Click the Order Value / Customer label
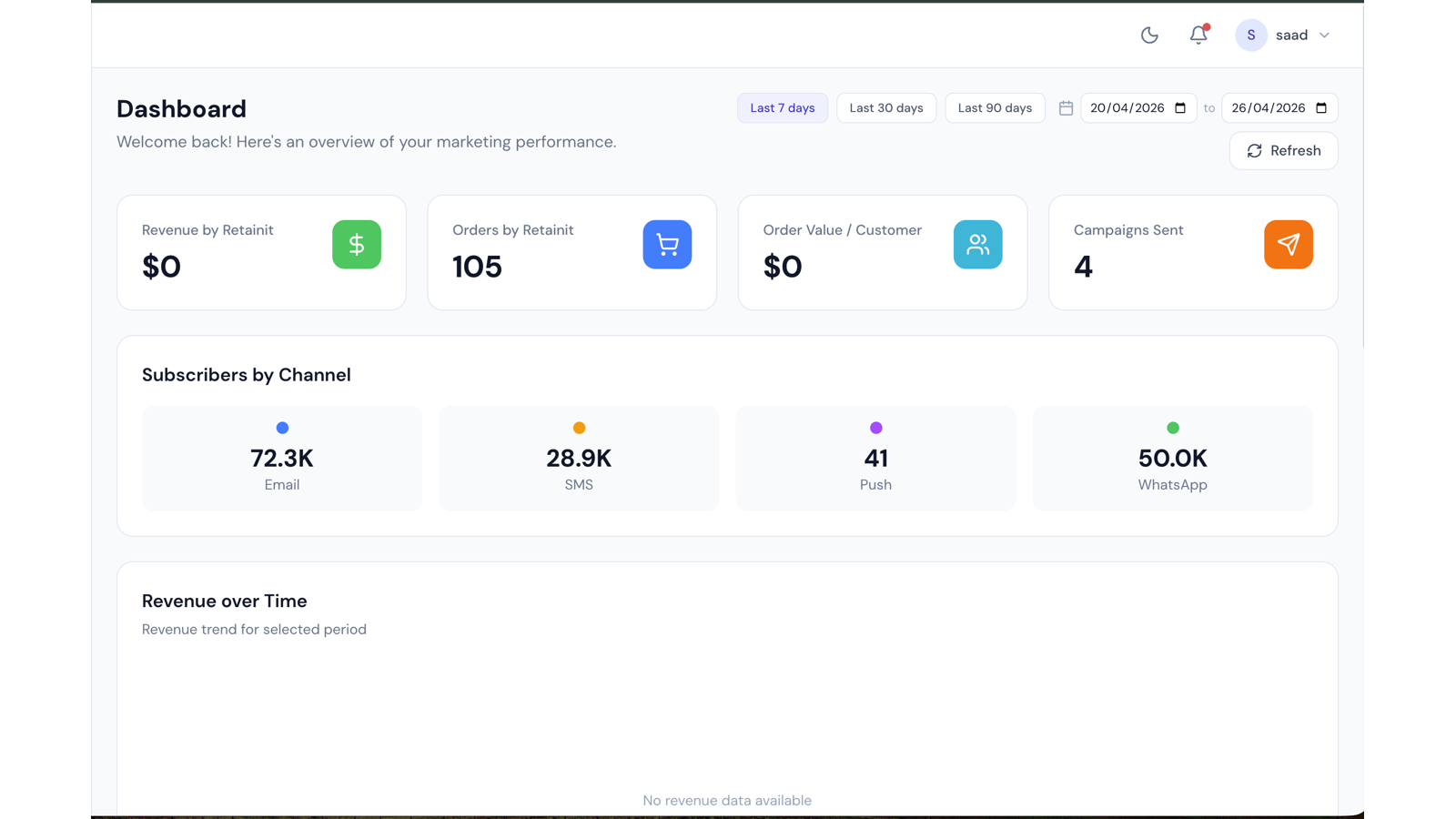The image size is (1456, 819). [x=842, y=230]
